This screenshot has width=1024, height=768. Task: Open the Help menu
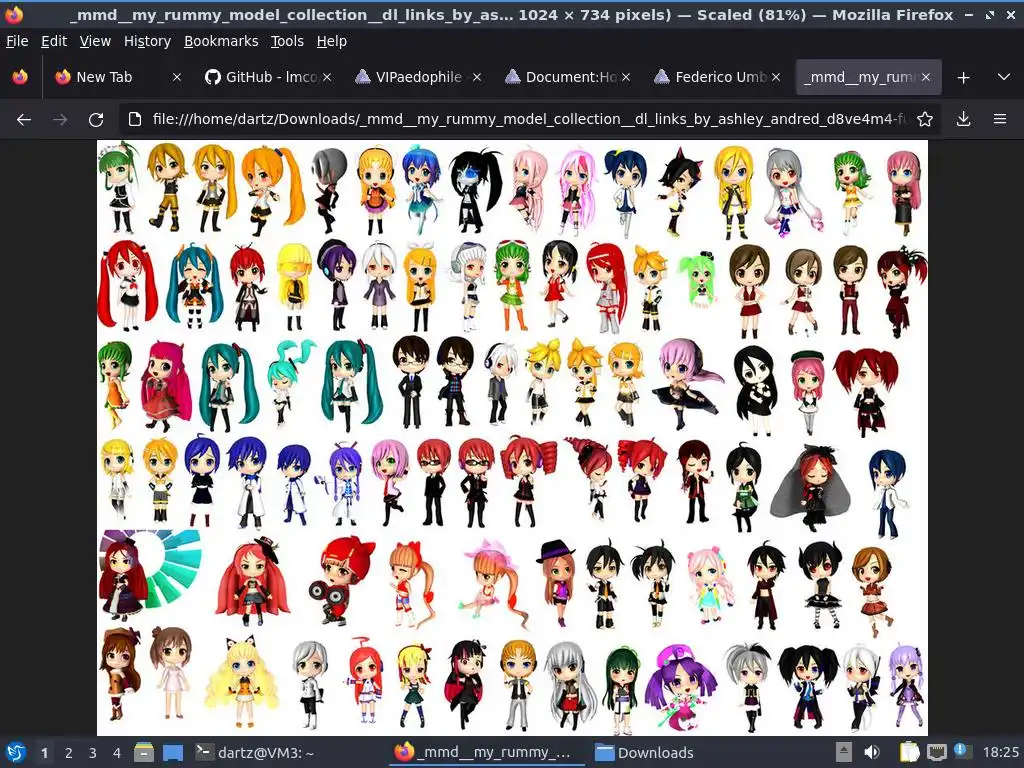[332, 41]
